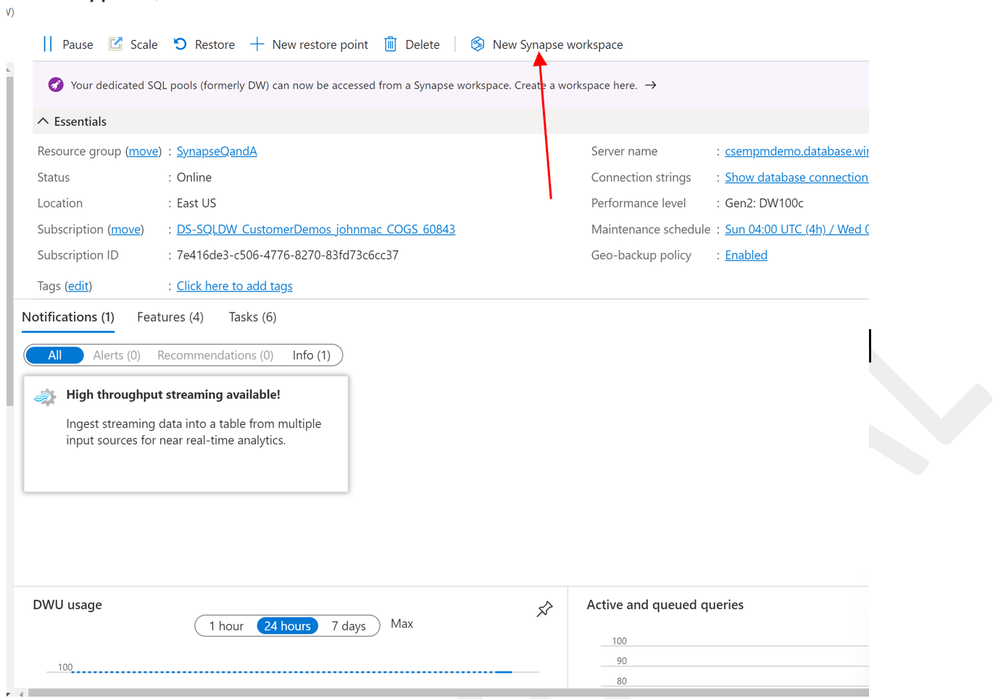Screen dimensions: 998x699
Task: Click the streaming gear icon on the notification card
Action: [45, 397]
